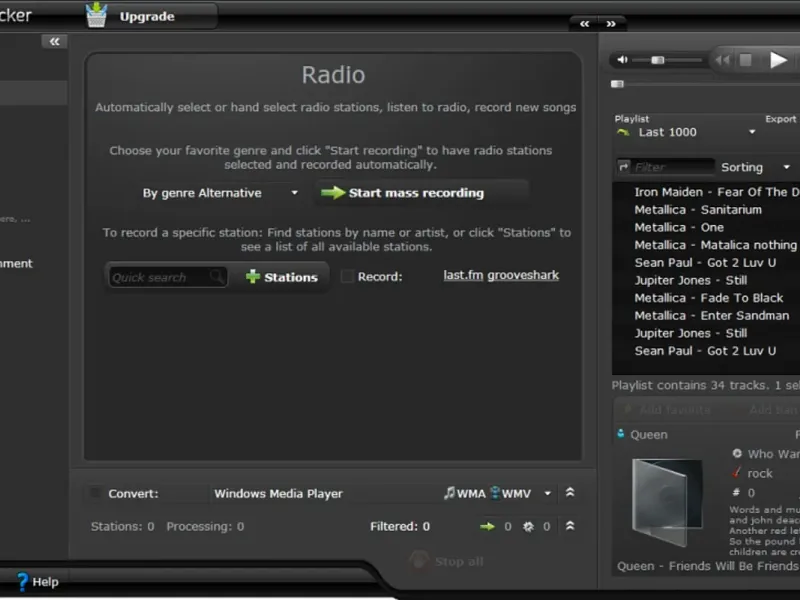The height and width of the screenshot is (600, 800).
Task: Select track Metallica - Enter Sandman
Action: pos(711,315)
